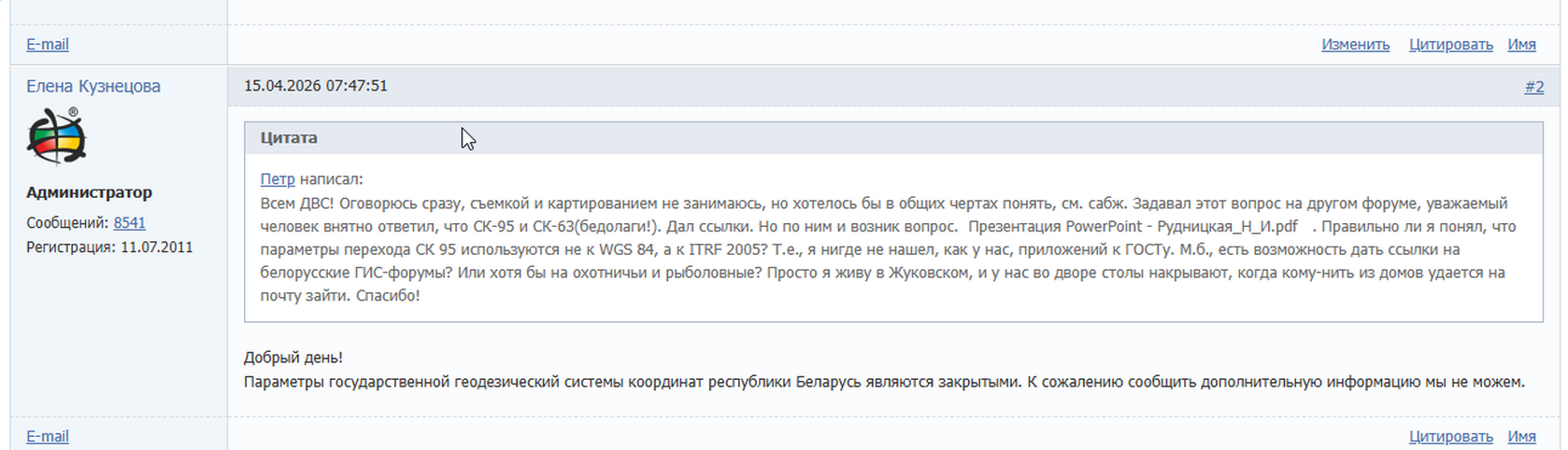This screenshot has width=1568, height=450.
Task: Open Елена Кузнецова's profile name link
Action: pyautogui.click(x=93, y=86)
